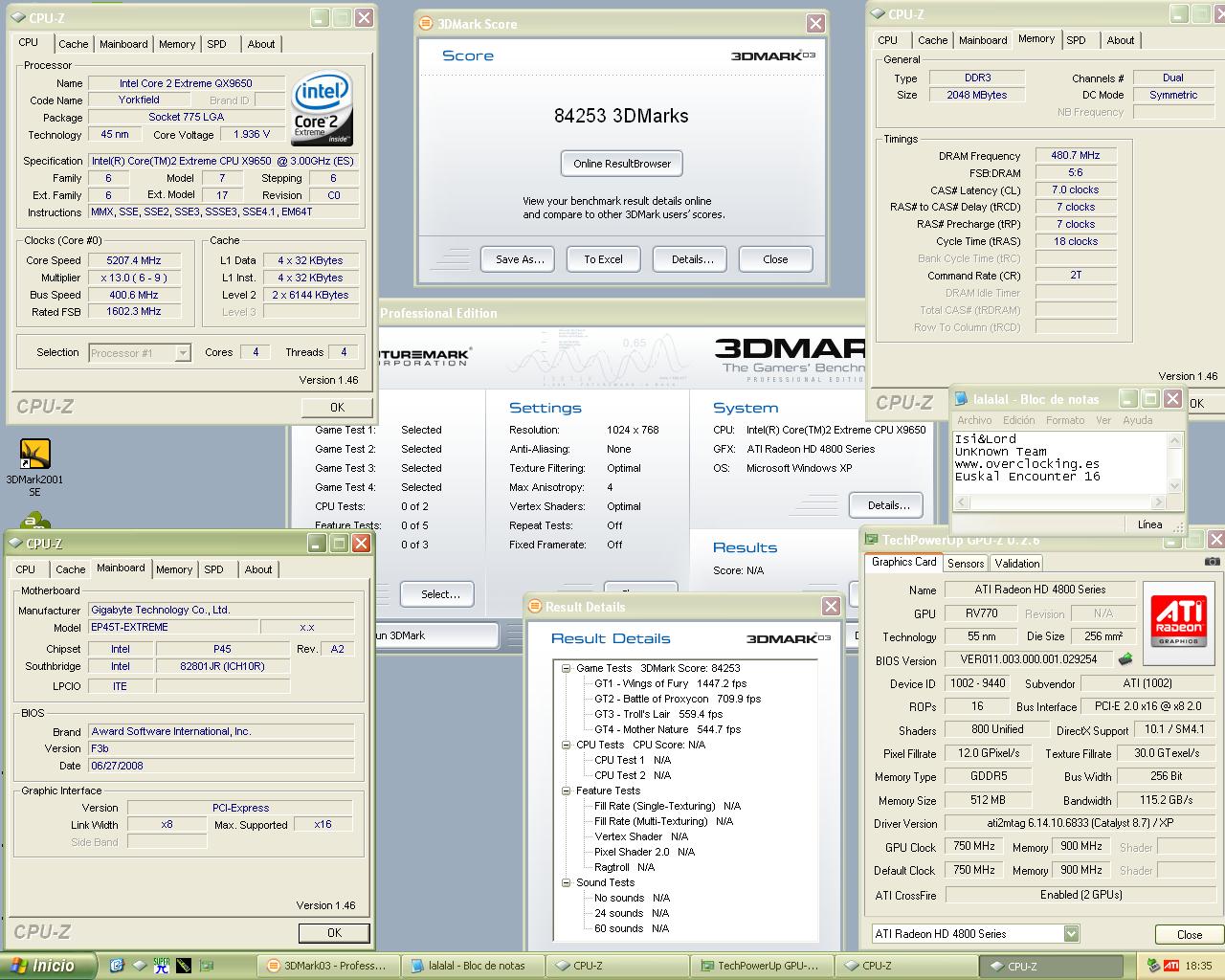Click Close in 3DMark Score window
This screenshot has width=1225, height=980.
click(x=775, y=259)
